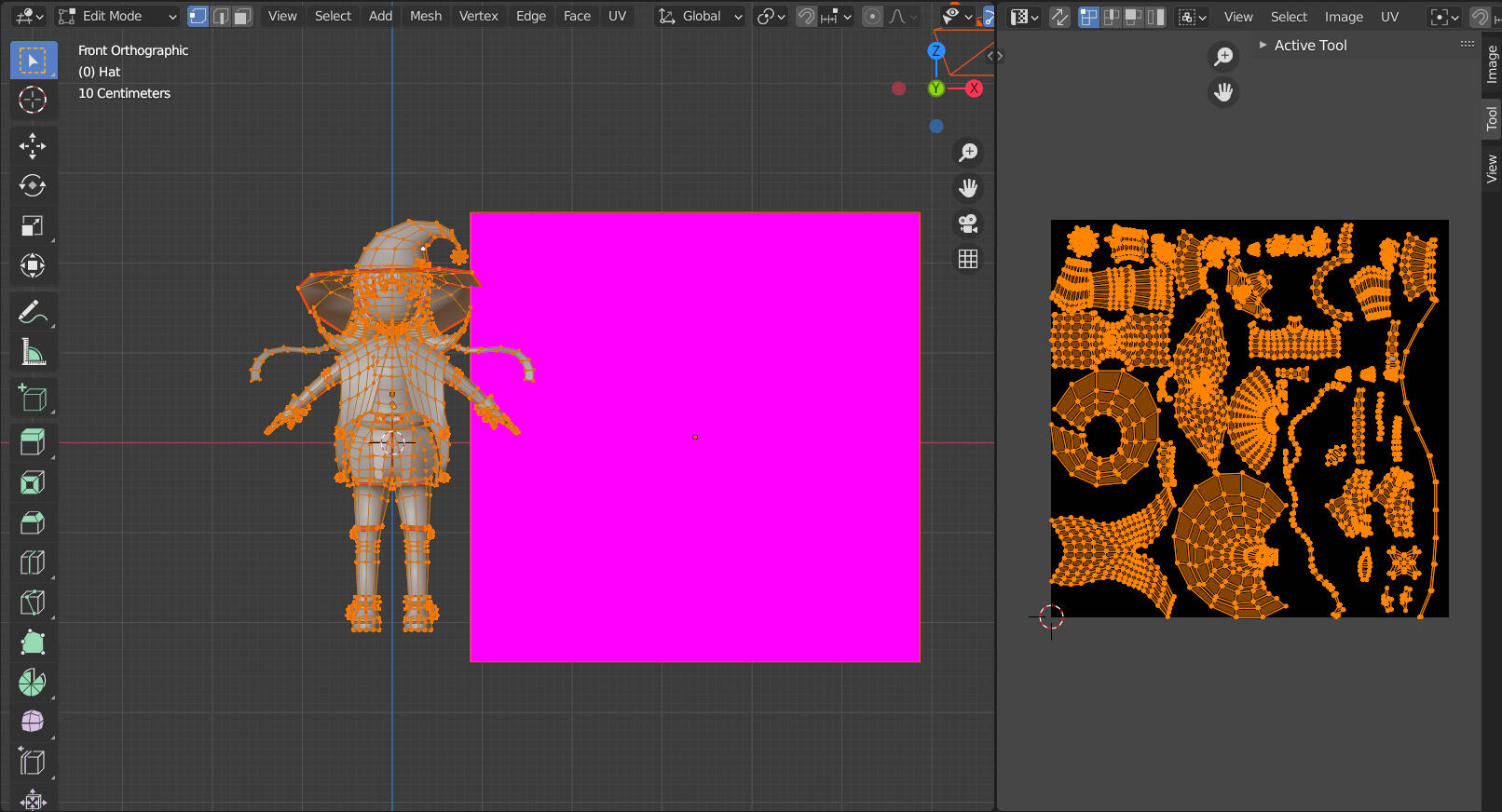The image size is (1502, 812).
Task: Open the Image menu in UV editor
Action: 1344,17
